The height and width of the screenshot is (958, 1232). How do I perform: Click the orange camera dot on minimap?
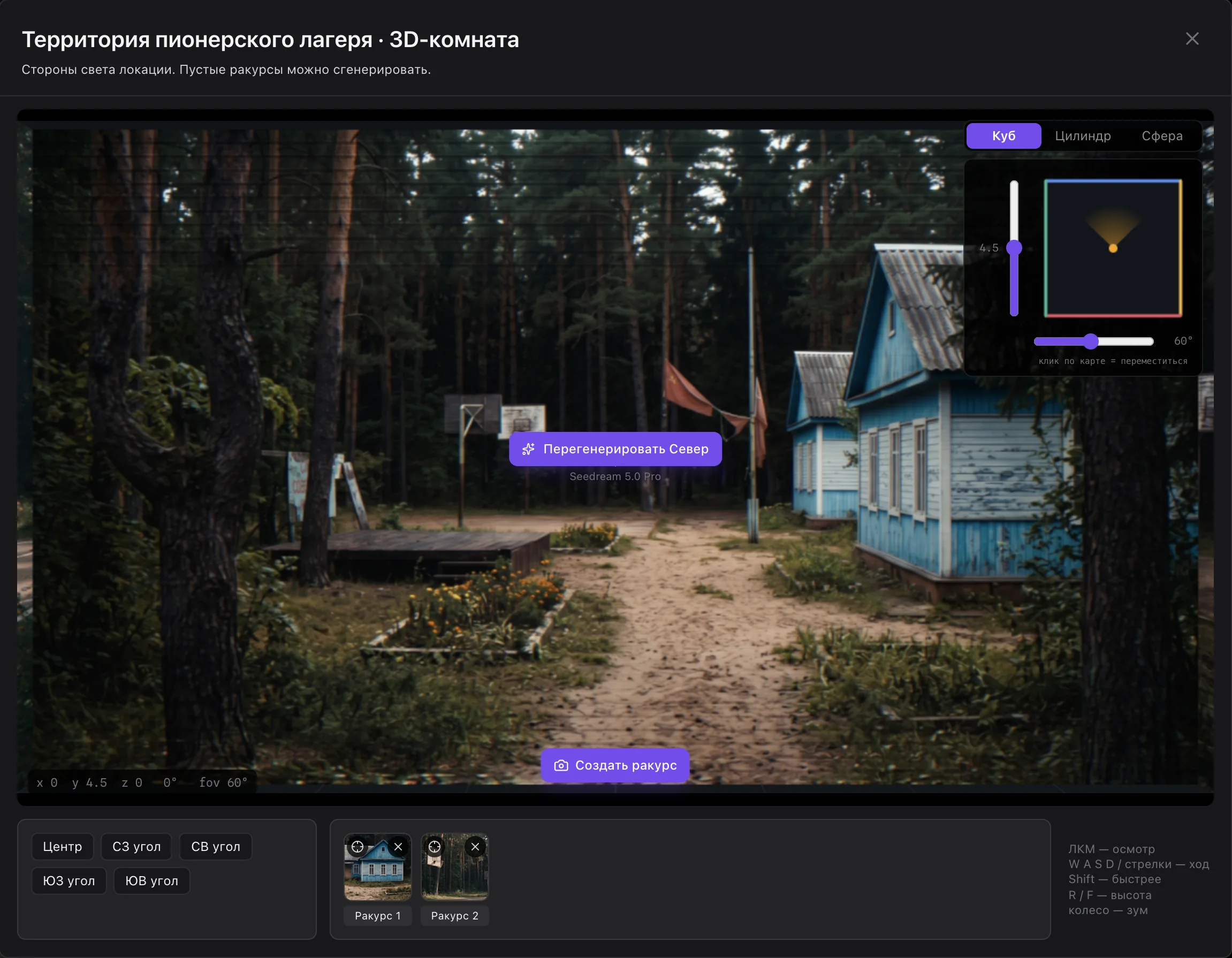pos(1113,248)
